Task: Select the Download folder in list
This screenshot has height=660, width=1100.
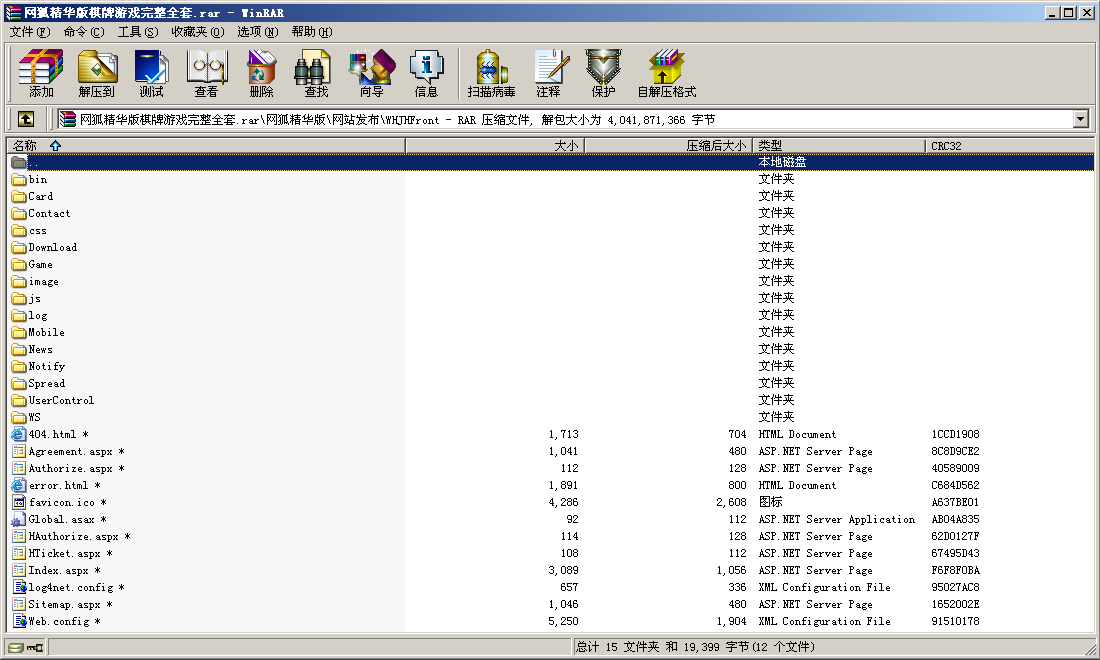Action: coord(52,247)
